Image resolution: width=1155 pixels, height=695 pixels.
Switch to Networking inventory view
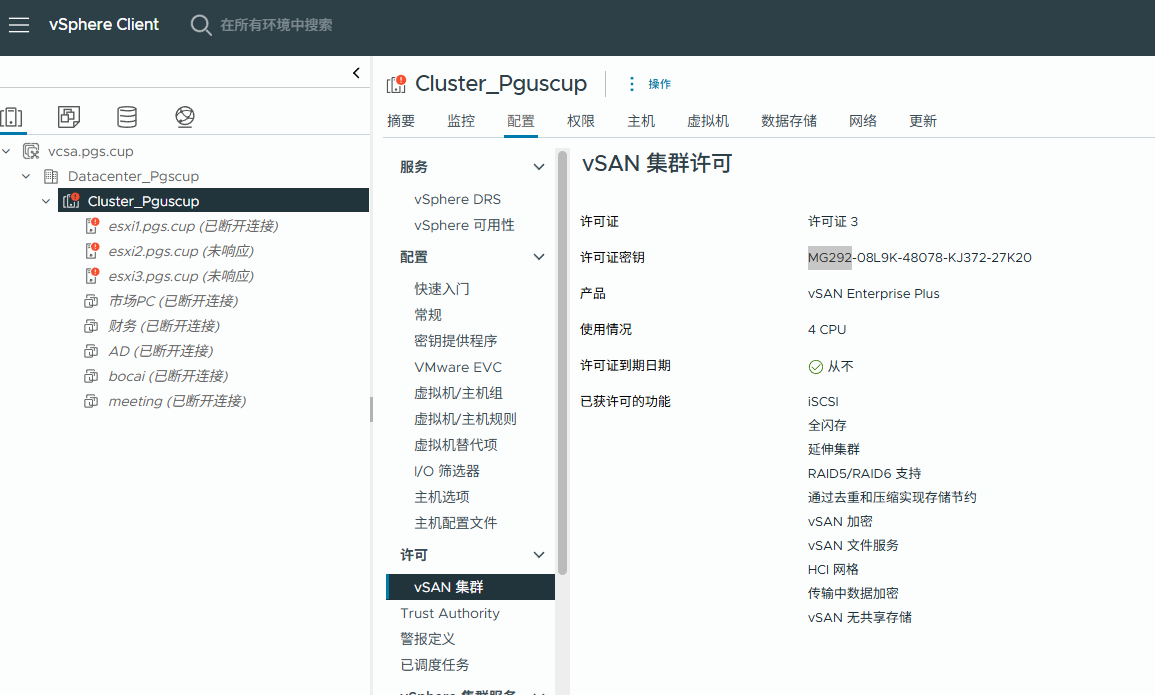coord(185,116)
